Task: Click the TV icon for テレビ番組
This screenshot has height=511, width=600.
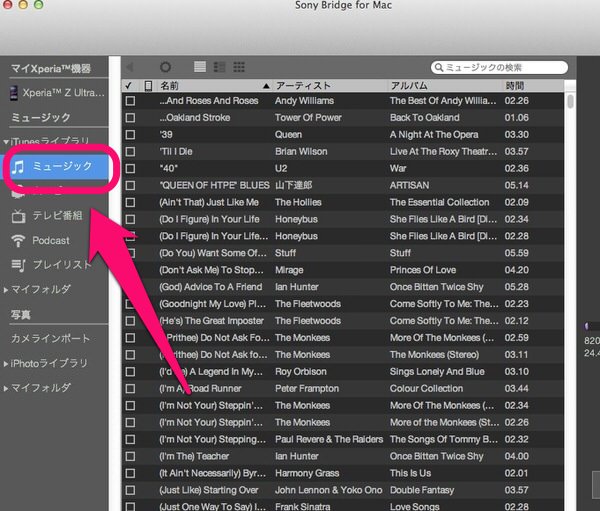Action: [x=18, y=216]
